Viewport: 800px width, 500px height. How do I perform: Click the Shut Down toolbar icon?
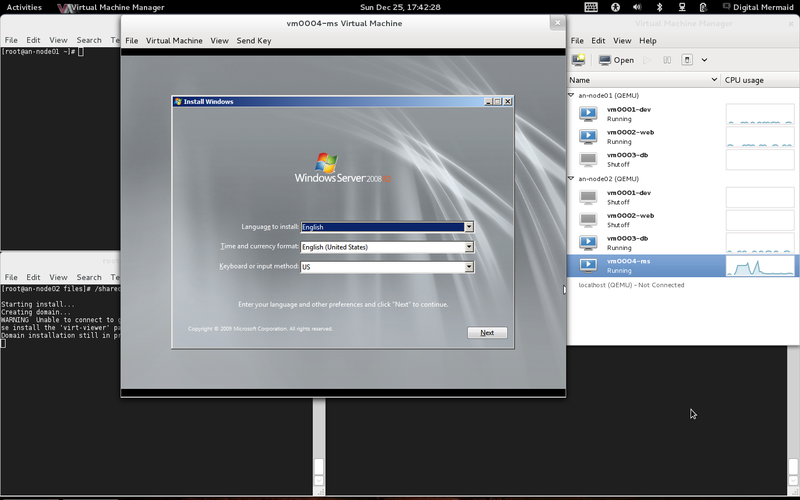(x=687, y=60)
